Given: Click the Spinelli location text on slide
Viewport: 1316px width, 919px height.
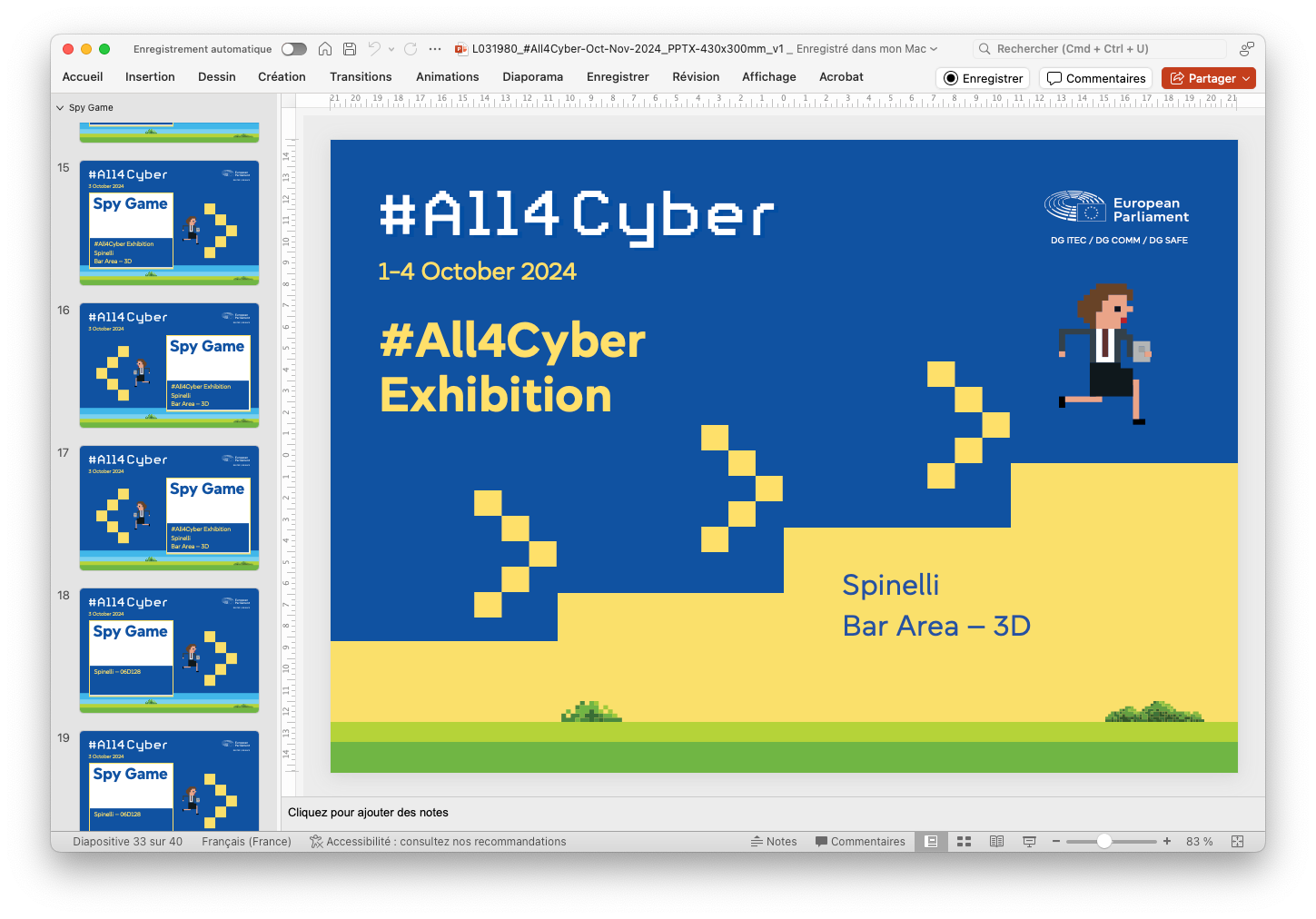Looking at the screenshot, I should [x=891, y=585].
